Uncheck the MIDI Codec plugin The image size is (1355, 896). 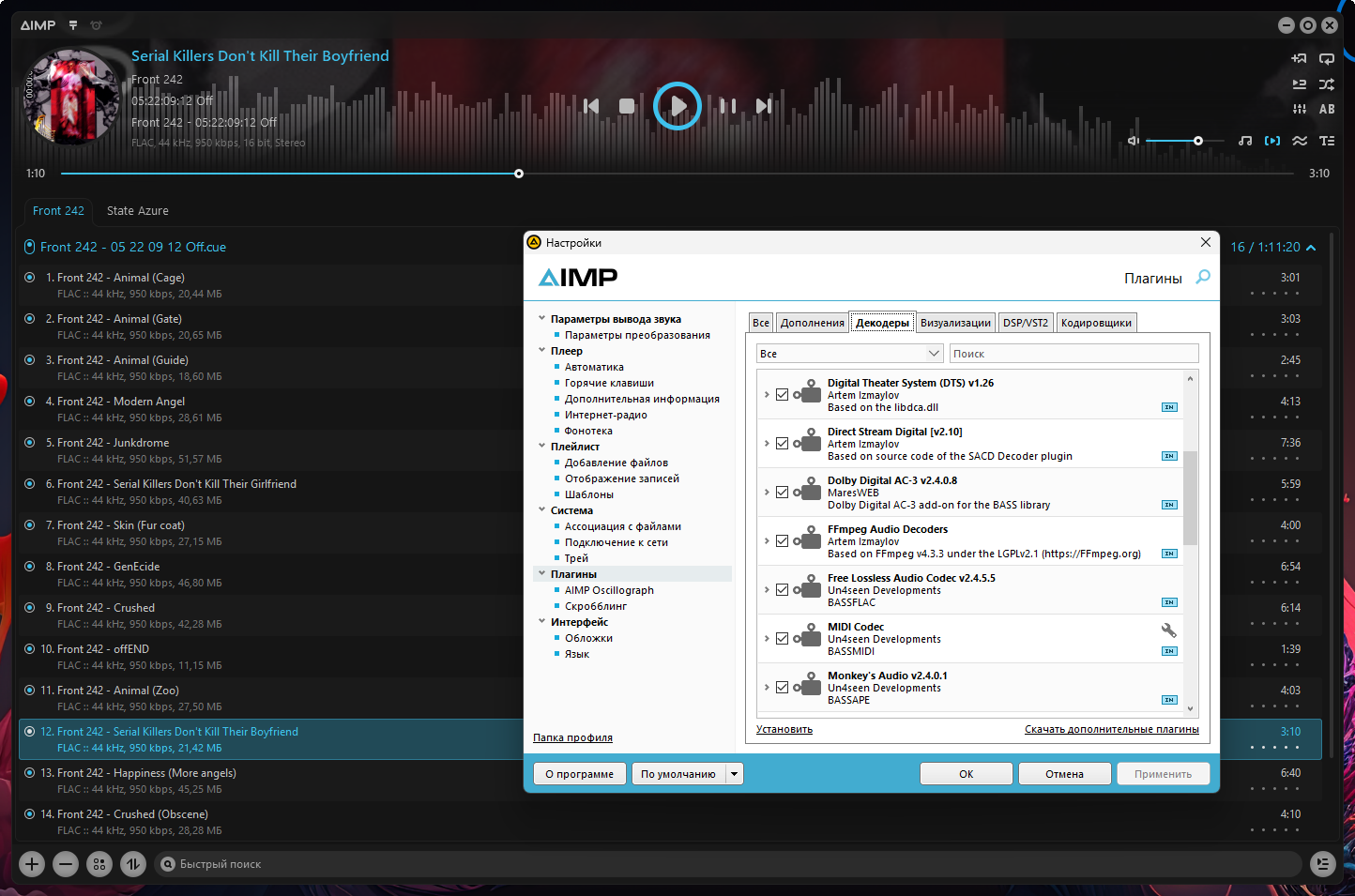coord(782,639)
